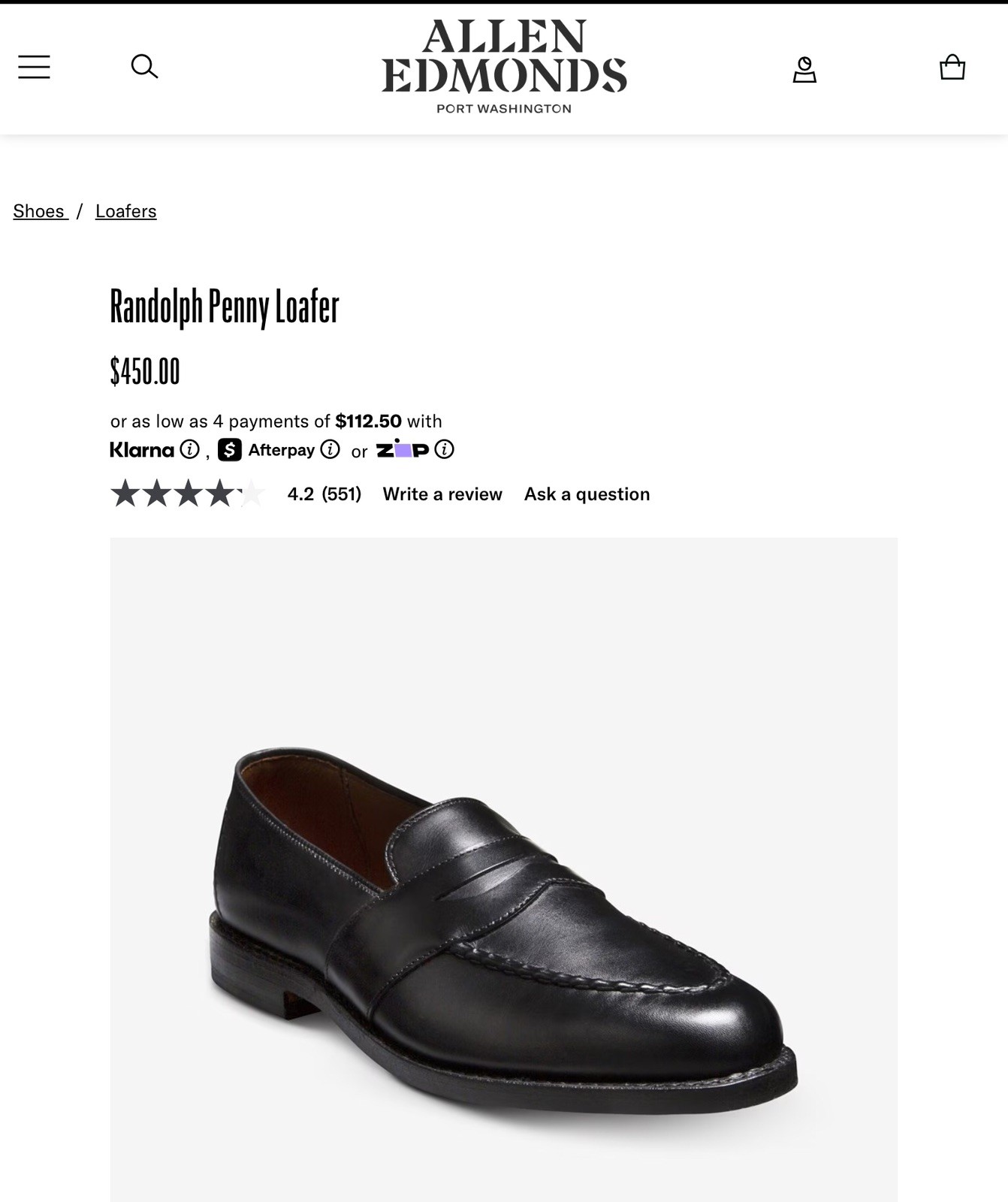Click the Klarna payment logo

(142, 450)
